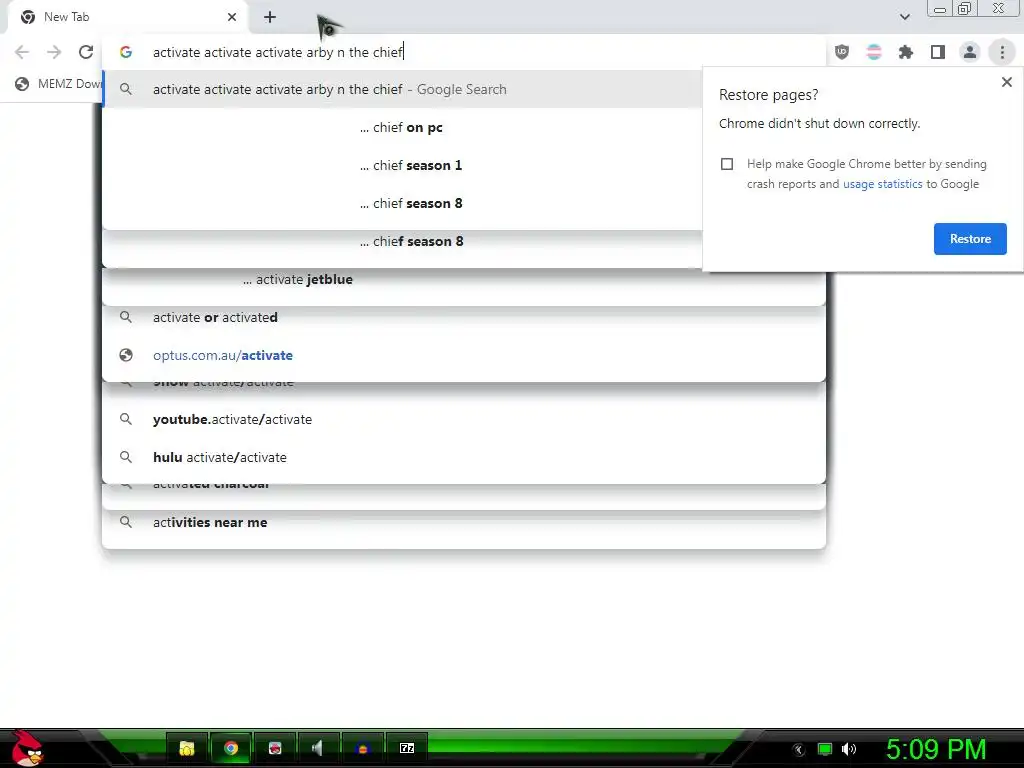This screenshot has width=1024, height=768.
Task: Click the browser forward arrow
Action: click(54, 52)
